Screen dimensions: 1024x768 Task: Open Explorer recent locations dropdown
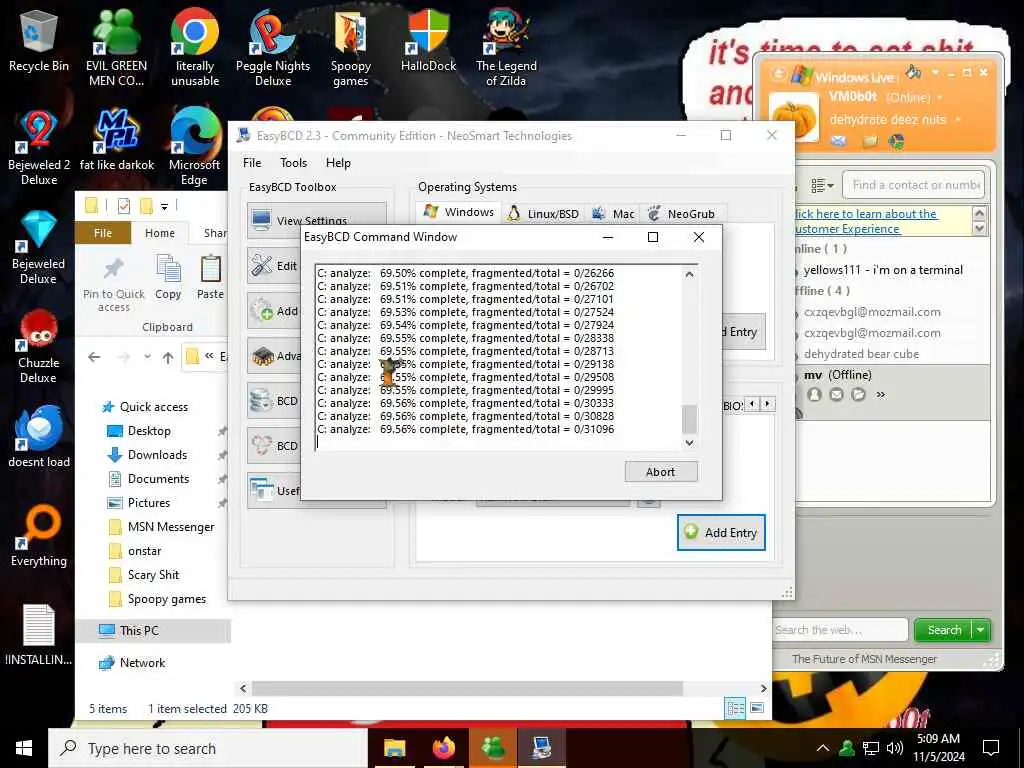[x=148, y=357]
